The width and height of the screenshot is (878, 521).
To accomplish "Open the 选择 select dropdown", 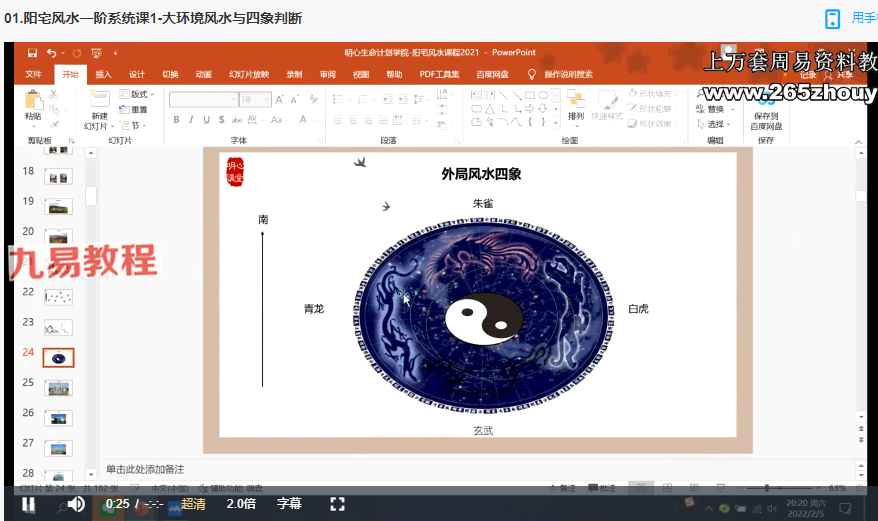I will [x=713, y=124].
